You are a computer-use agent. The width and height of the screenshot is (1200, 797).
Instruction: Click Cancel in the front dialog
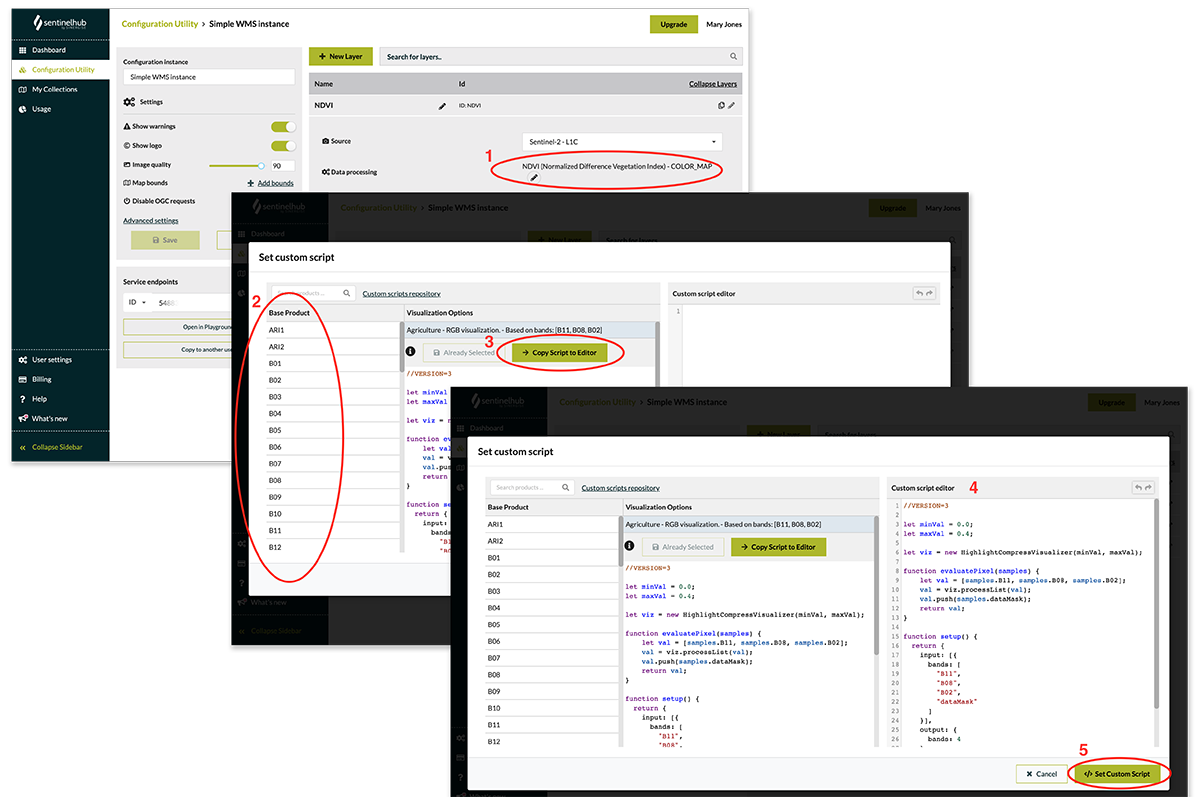[x=1041, y=774]
